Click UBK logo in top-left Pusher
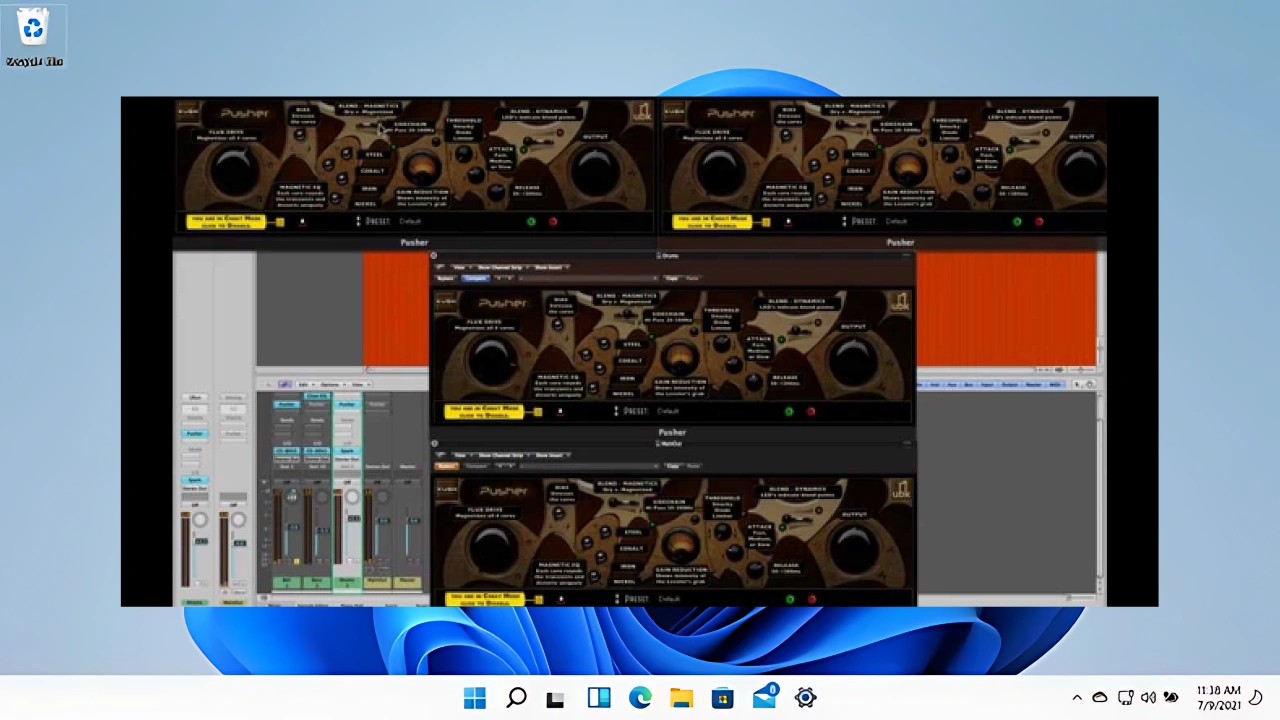The image size is (1280, 720). click(641, 112)
